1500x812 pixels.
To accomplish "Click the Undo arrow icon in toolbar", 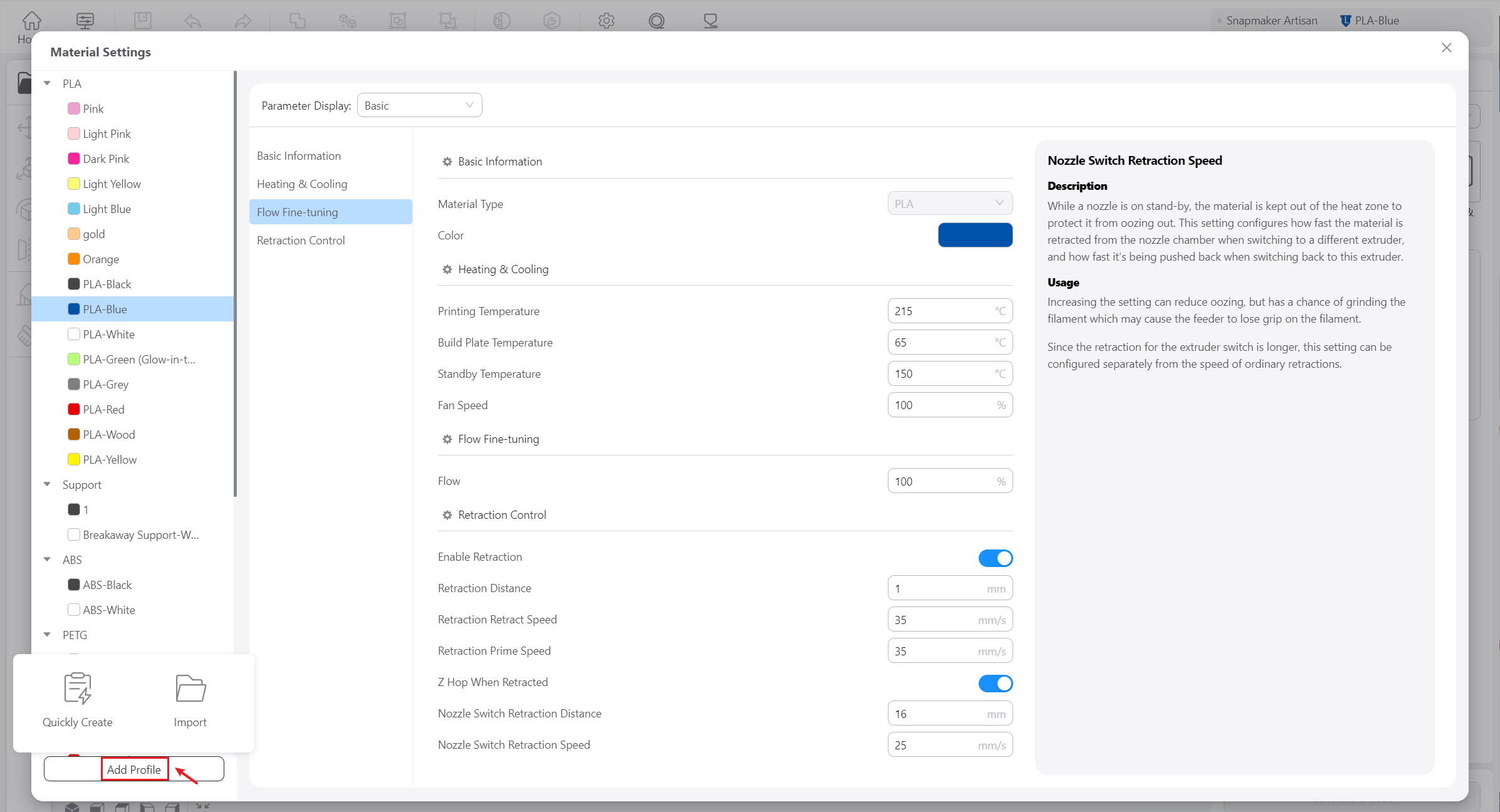I will pyautogui.click(x=193, y=21).
